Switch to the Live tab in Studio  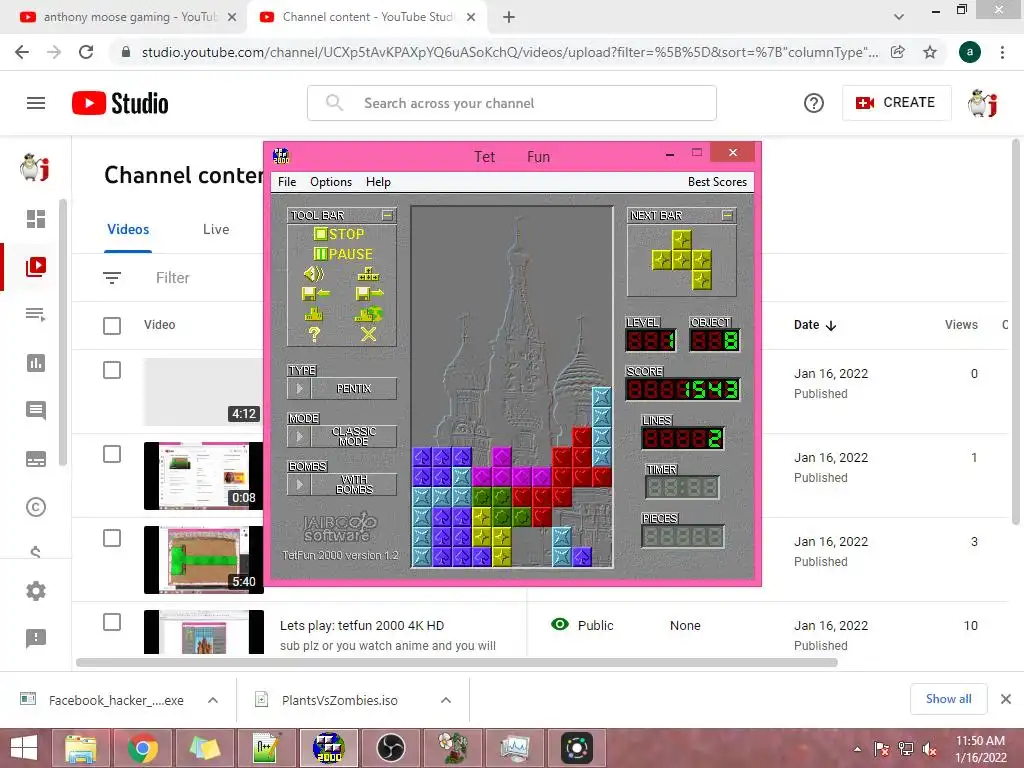[x=216, y=229]
